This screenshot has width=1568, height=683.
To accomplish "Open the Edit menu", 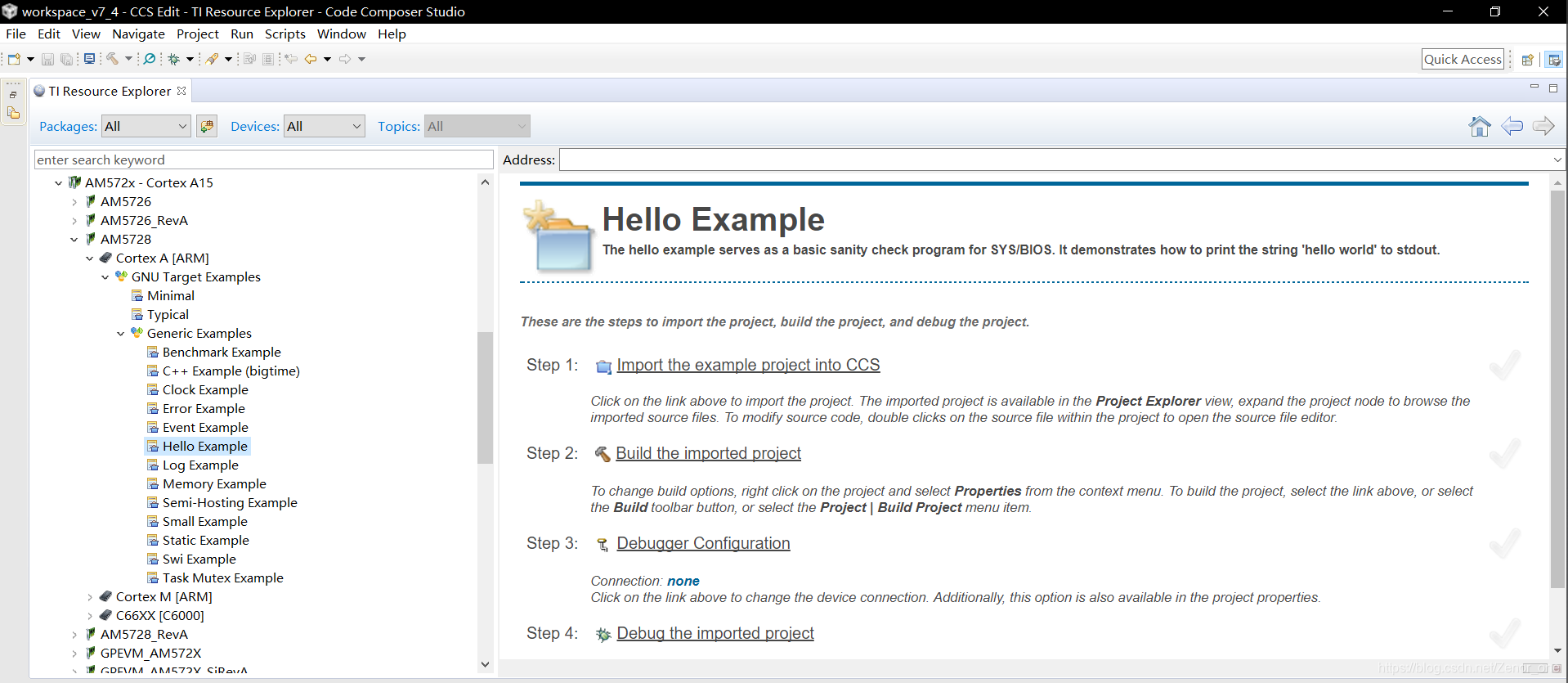I will (49, 34).
